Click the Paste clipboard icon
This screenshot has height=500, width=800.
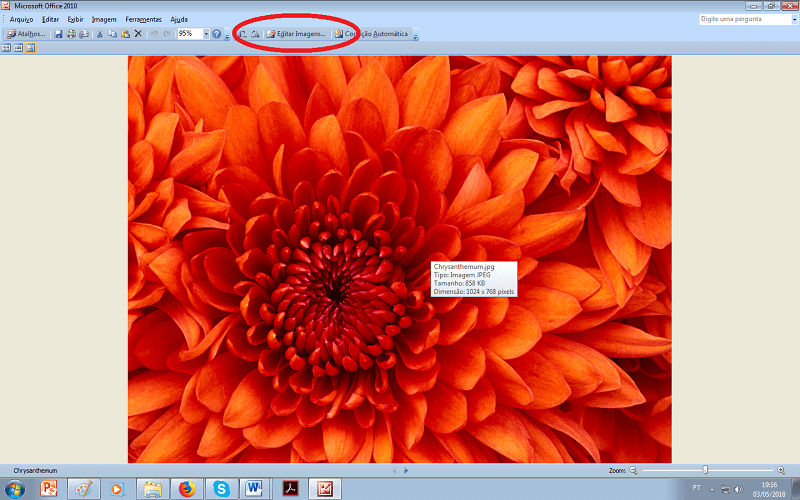(x=125, y=34)
